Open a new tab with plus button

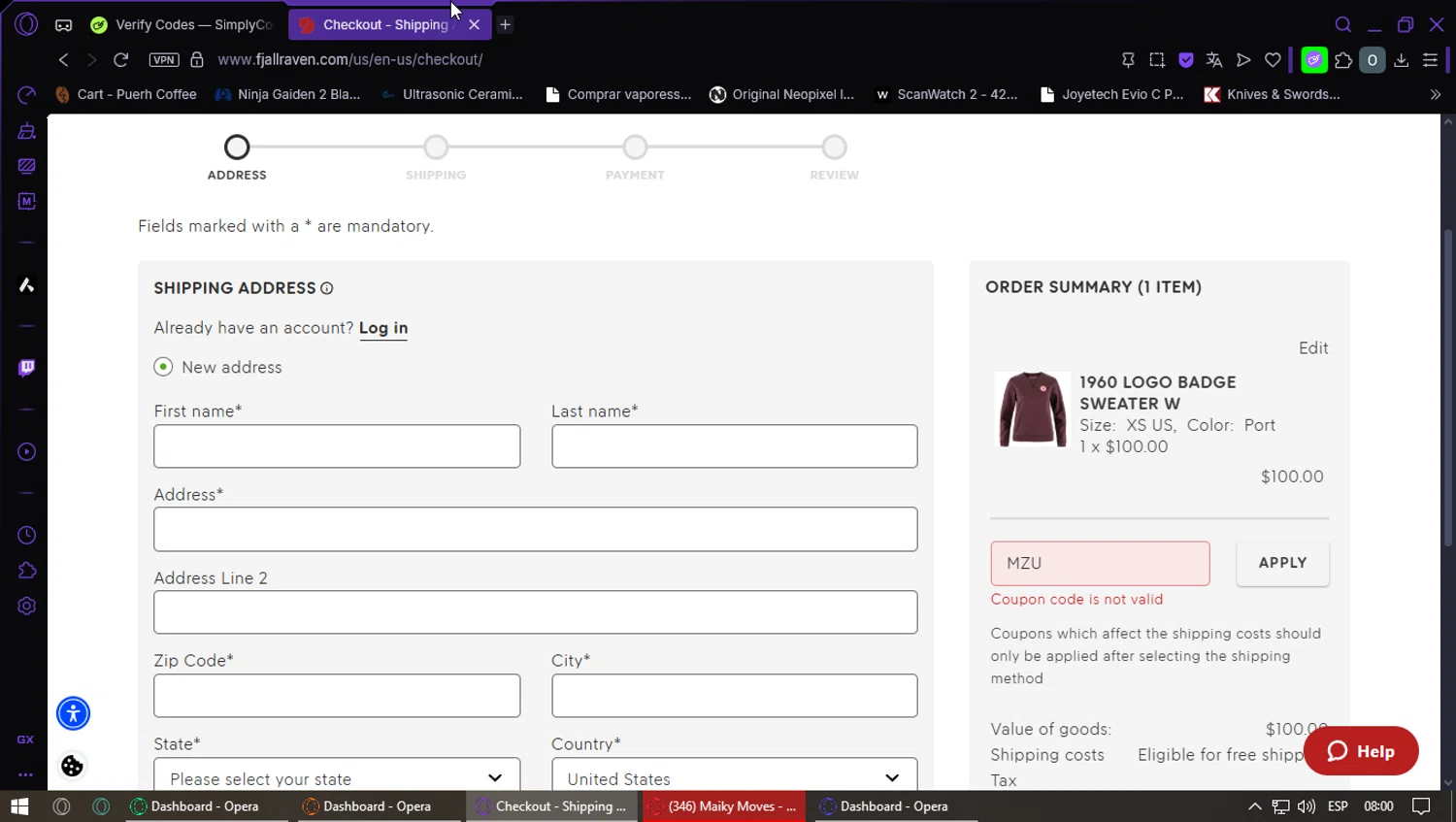(505, 24)
